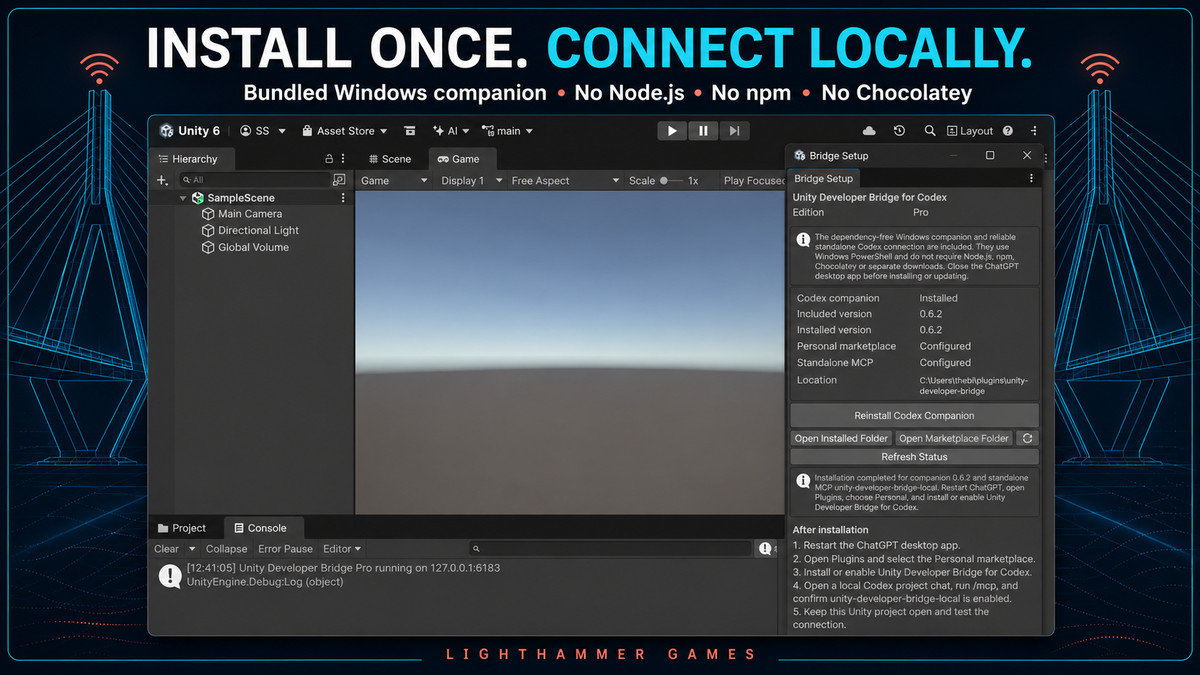Toggle Console info message filter
Image resolution: width=1200 pixels, height=675 pixels.
[766, 549]
